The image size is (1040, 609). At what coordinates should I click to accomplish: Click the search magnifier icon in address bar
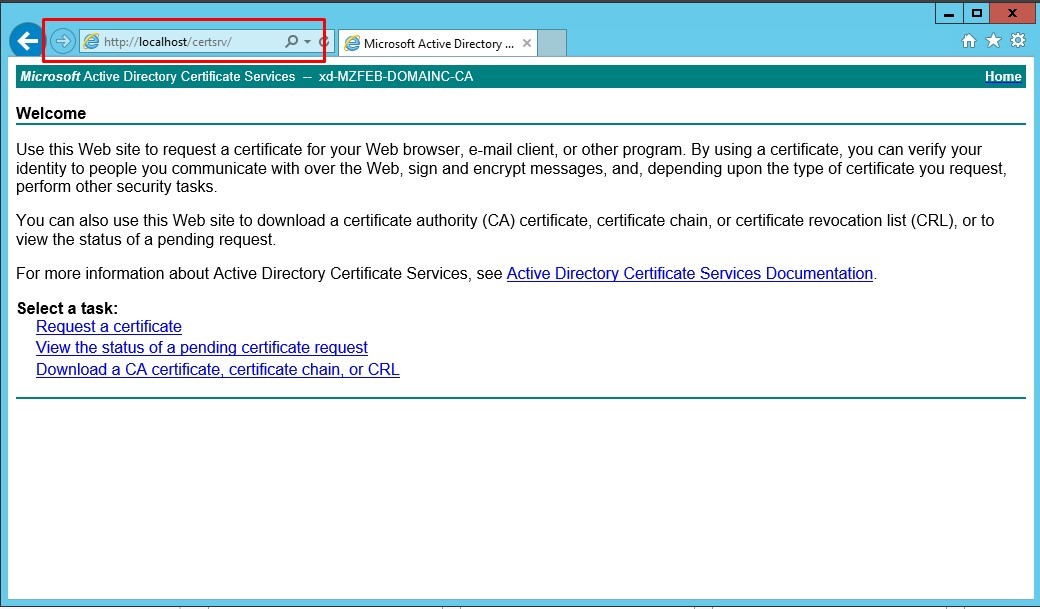(291, 42)
